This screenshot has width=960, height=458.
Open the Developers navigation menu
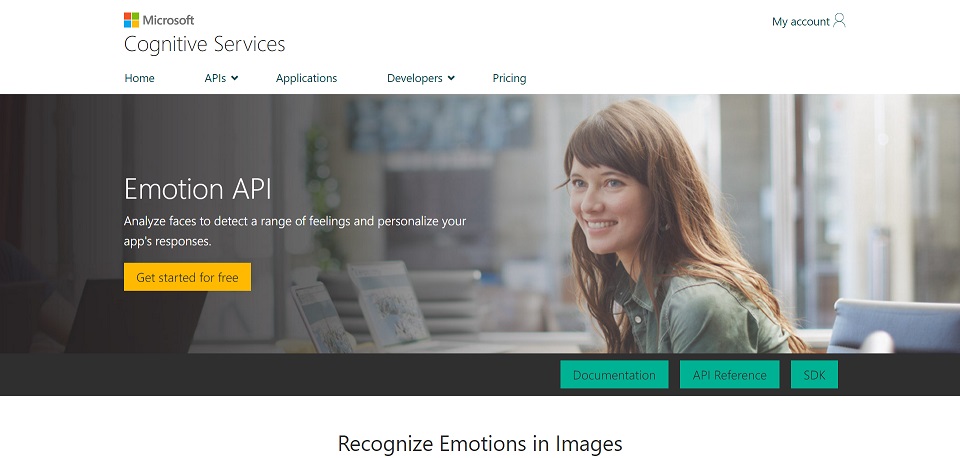coord(414,78)
